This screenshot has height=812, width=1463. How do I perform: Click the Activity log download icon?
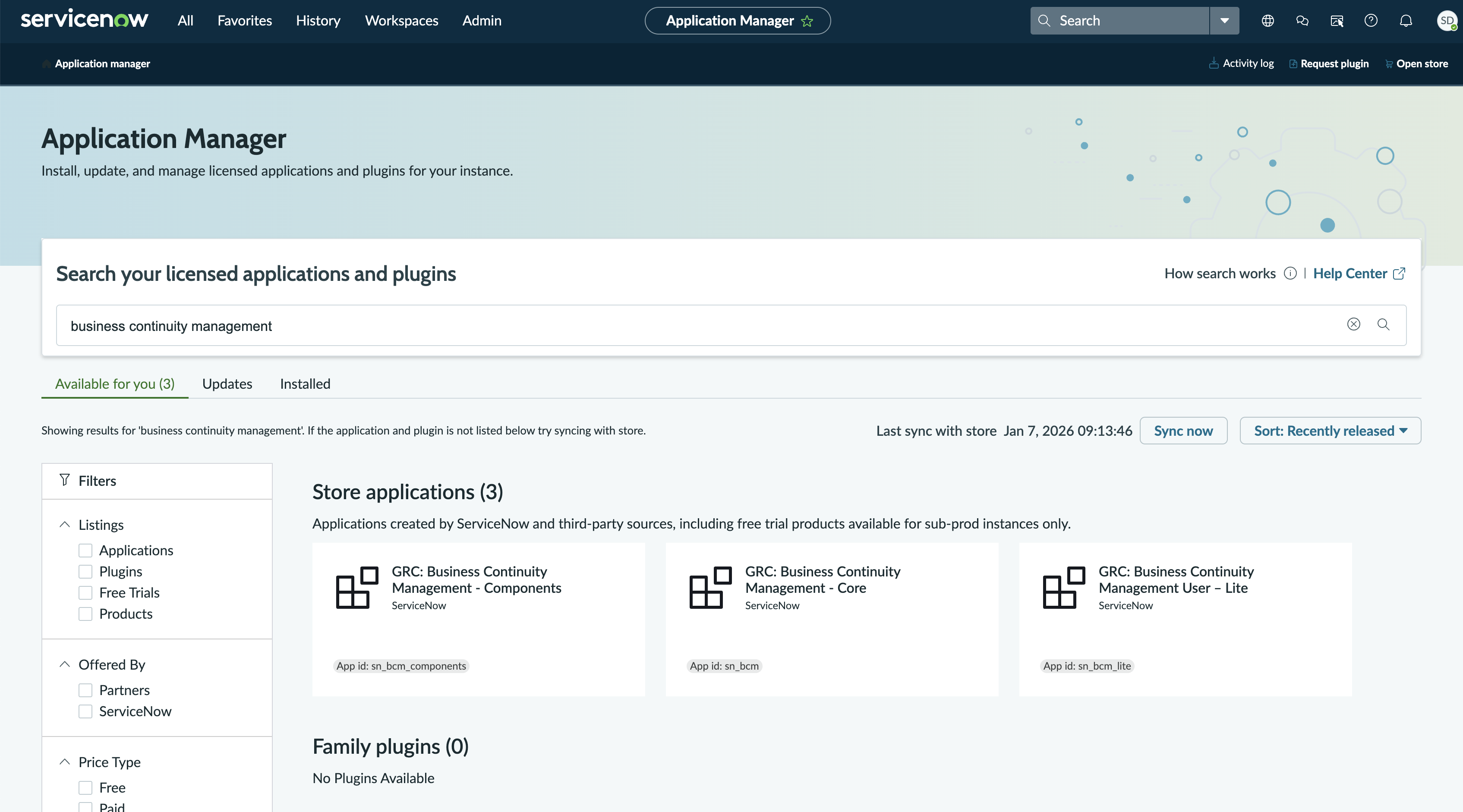(1214, 63)
